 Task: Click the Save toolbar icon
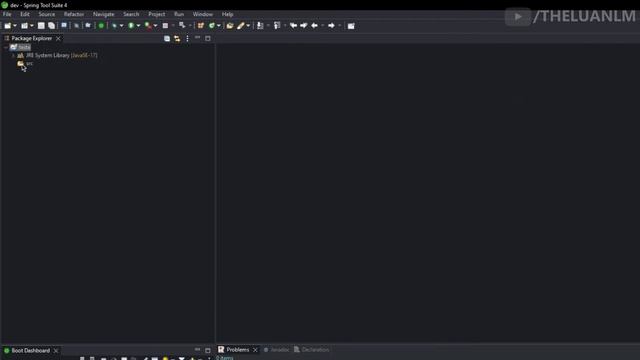(x=41, y=26)
